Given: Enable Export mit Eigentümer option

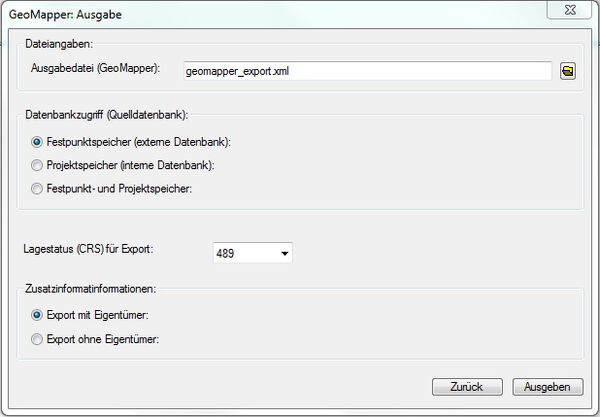Looking at the screenshot, I should click(x=37, y=315).
